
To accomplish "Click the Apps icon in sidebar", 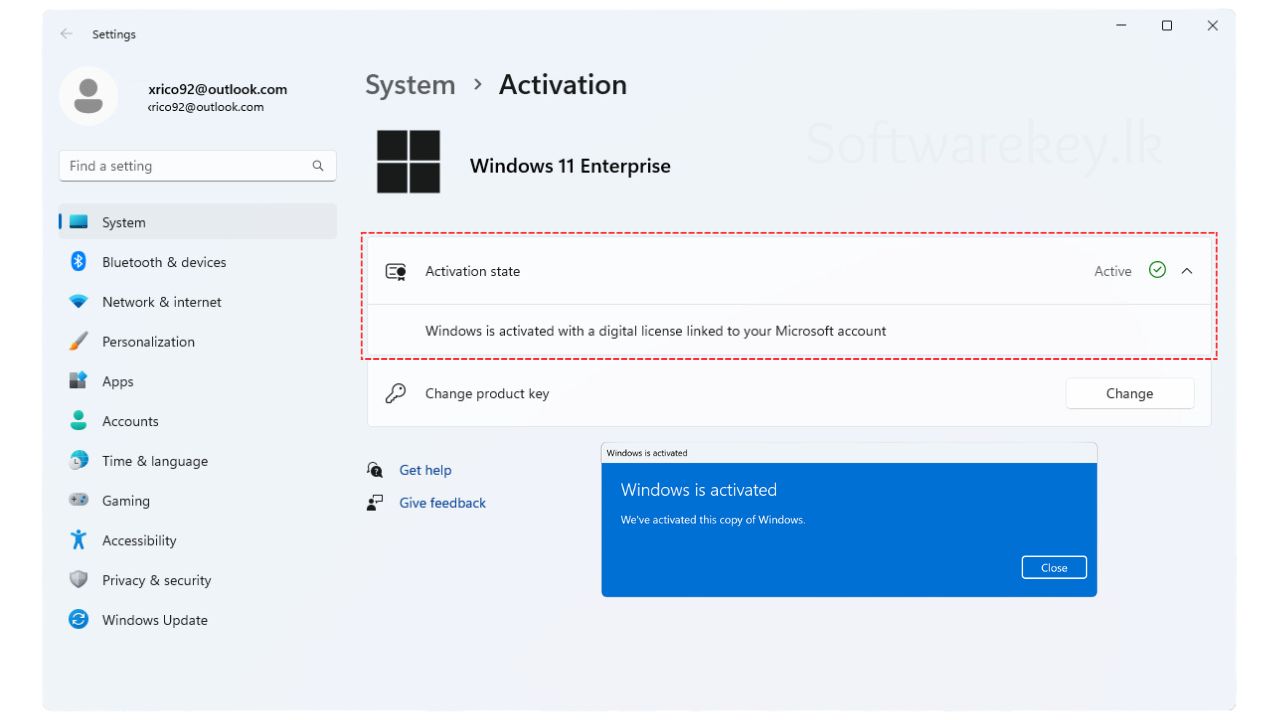I will (x=78, y=381).
